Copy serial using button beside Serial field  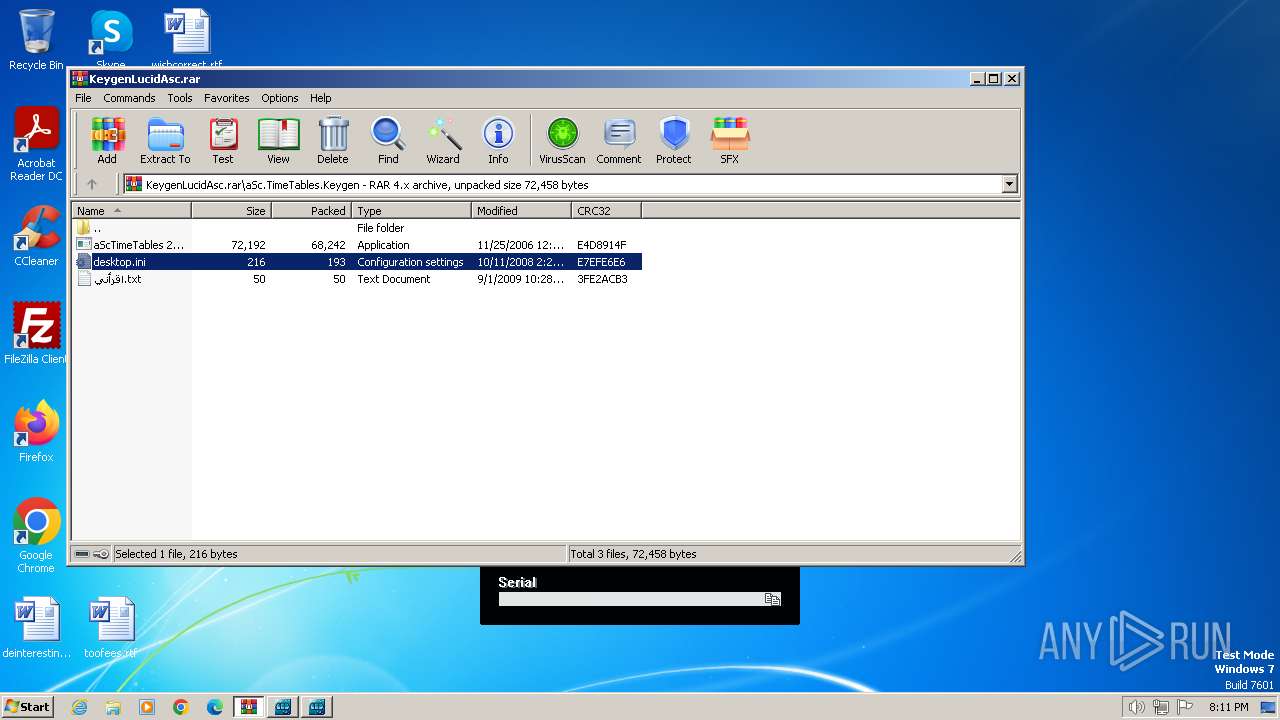[772, 599]
